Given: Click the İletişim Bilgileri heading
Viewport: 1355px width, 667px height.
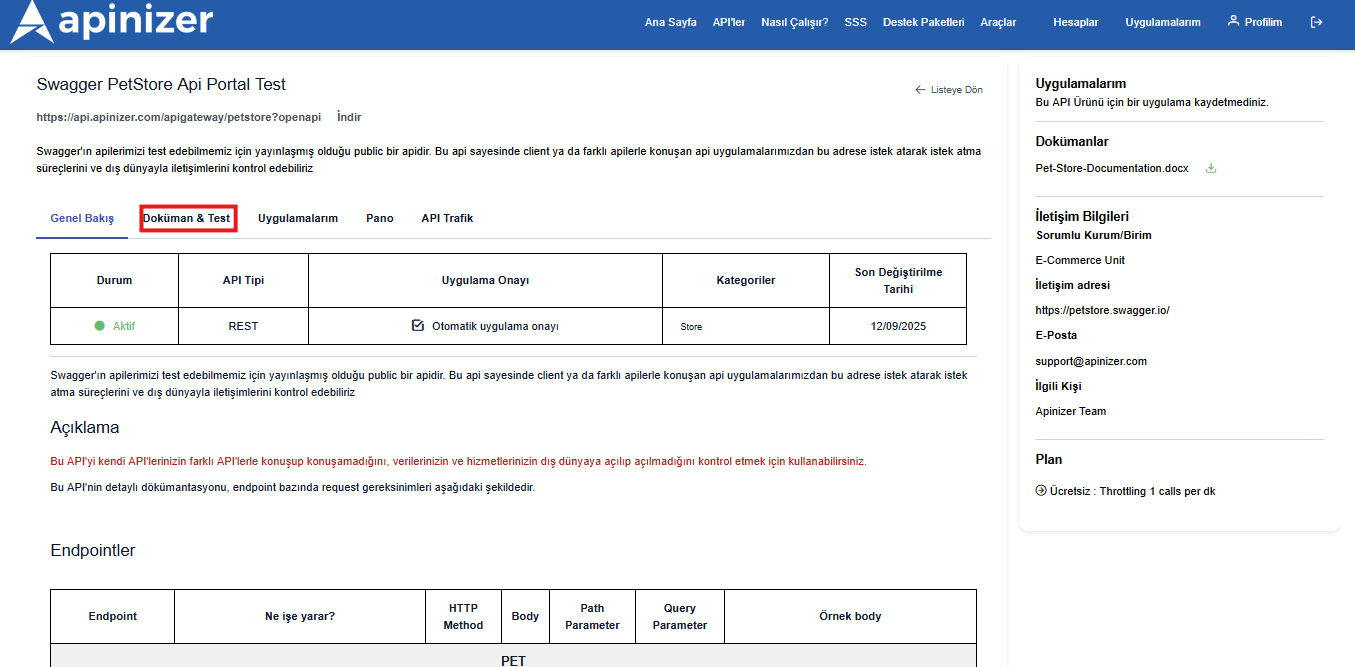Looking at the screenshot, I should tap(1082, 216).
